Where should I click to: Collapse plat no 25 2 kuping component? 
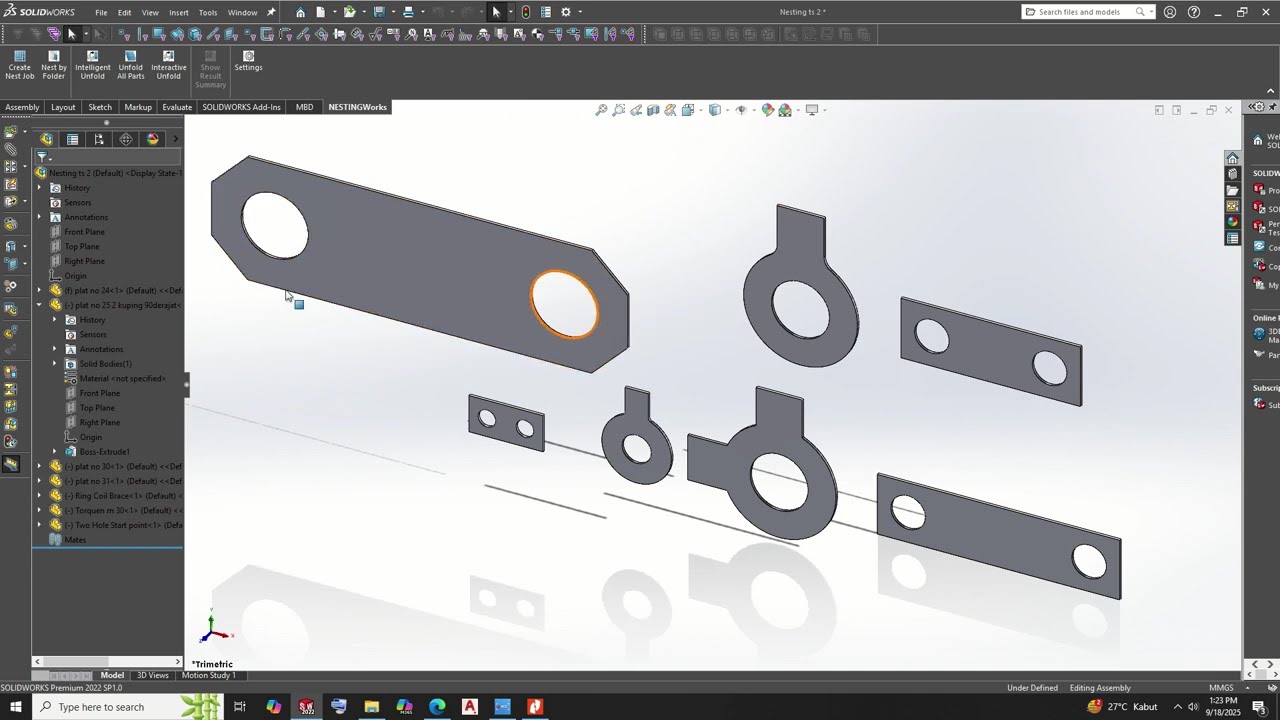click(40, 305)
